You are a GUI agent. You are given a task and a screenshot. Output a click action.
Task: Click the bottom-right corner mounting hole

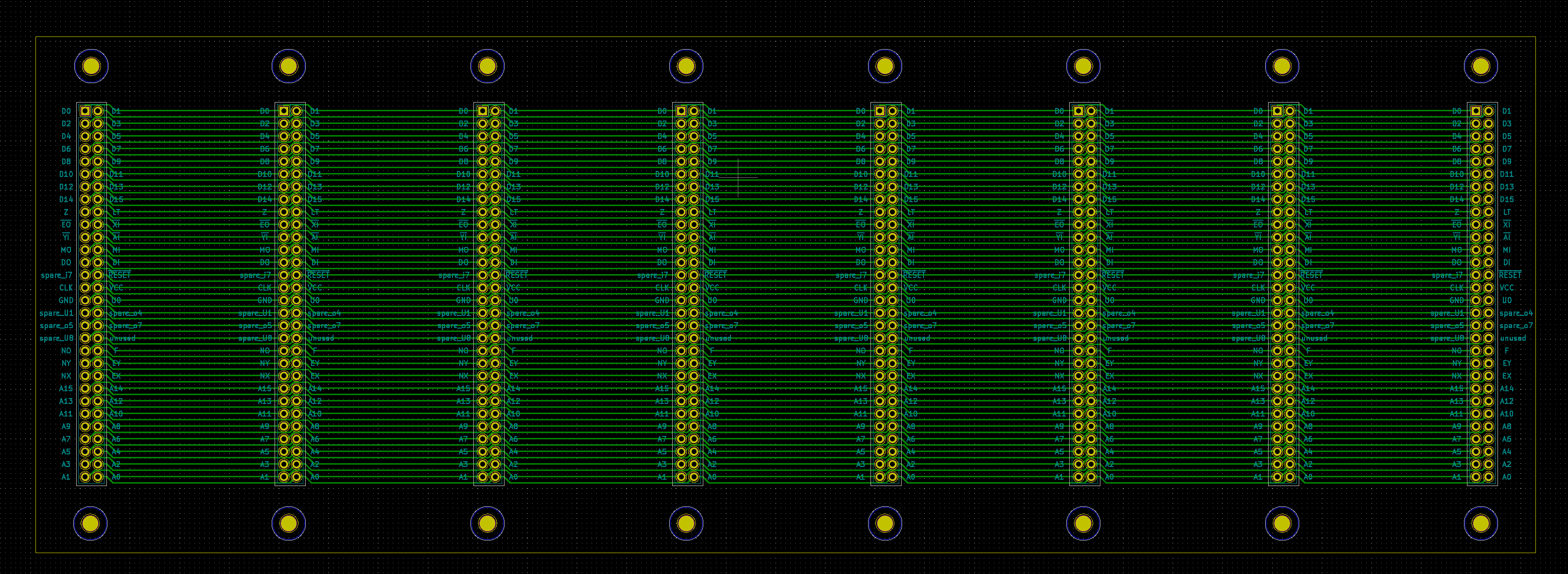click(1481, 523)
